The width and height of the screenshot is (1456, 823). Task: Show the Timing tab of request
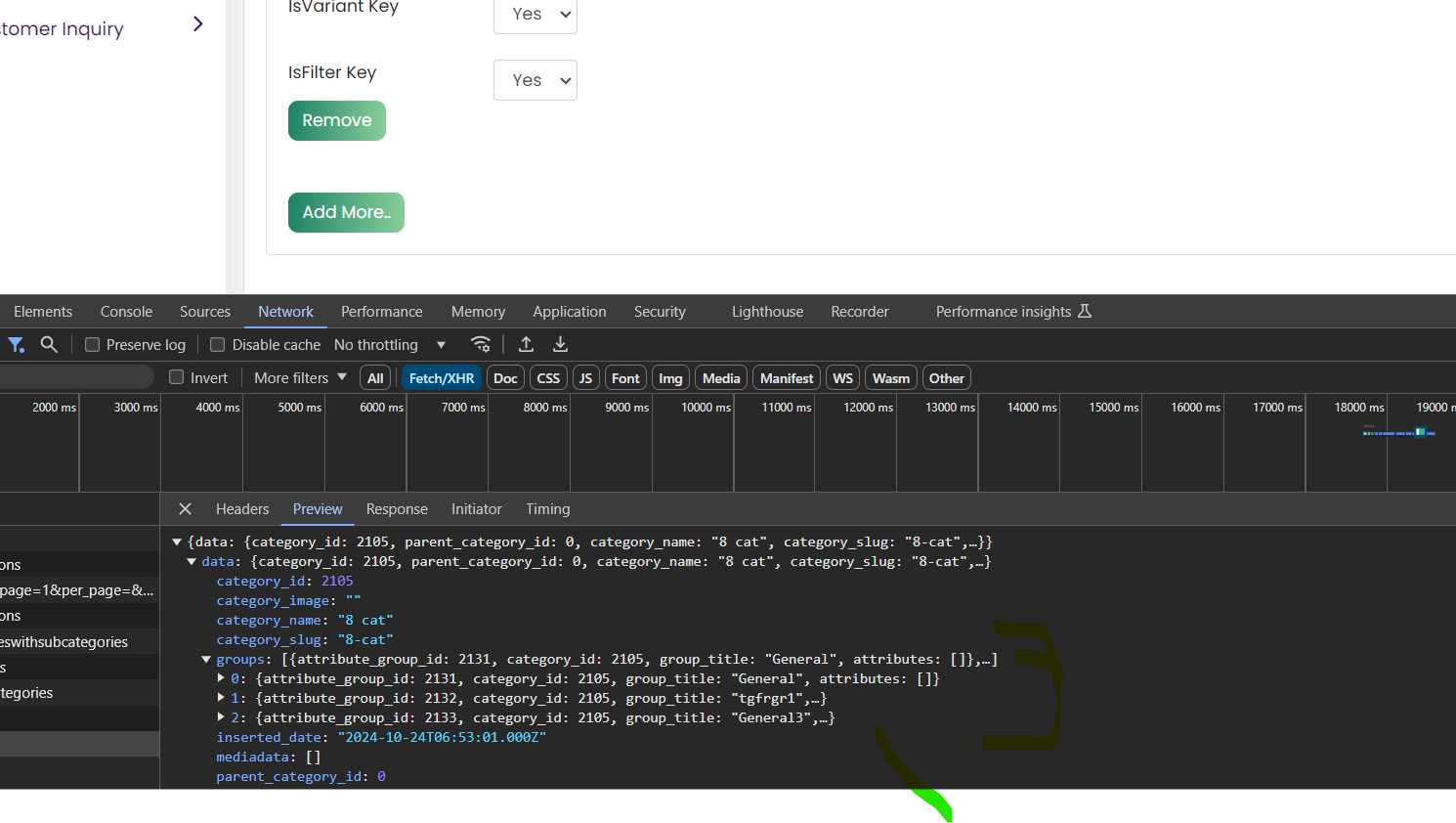547,509
